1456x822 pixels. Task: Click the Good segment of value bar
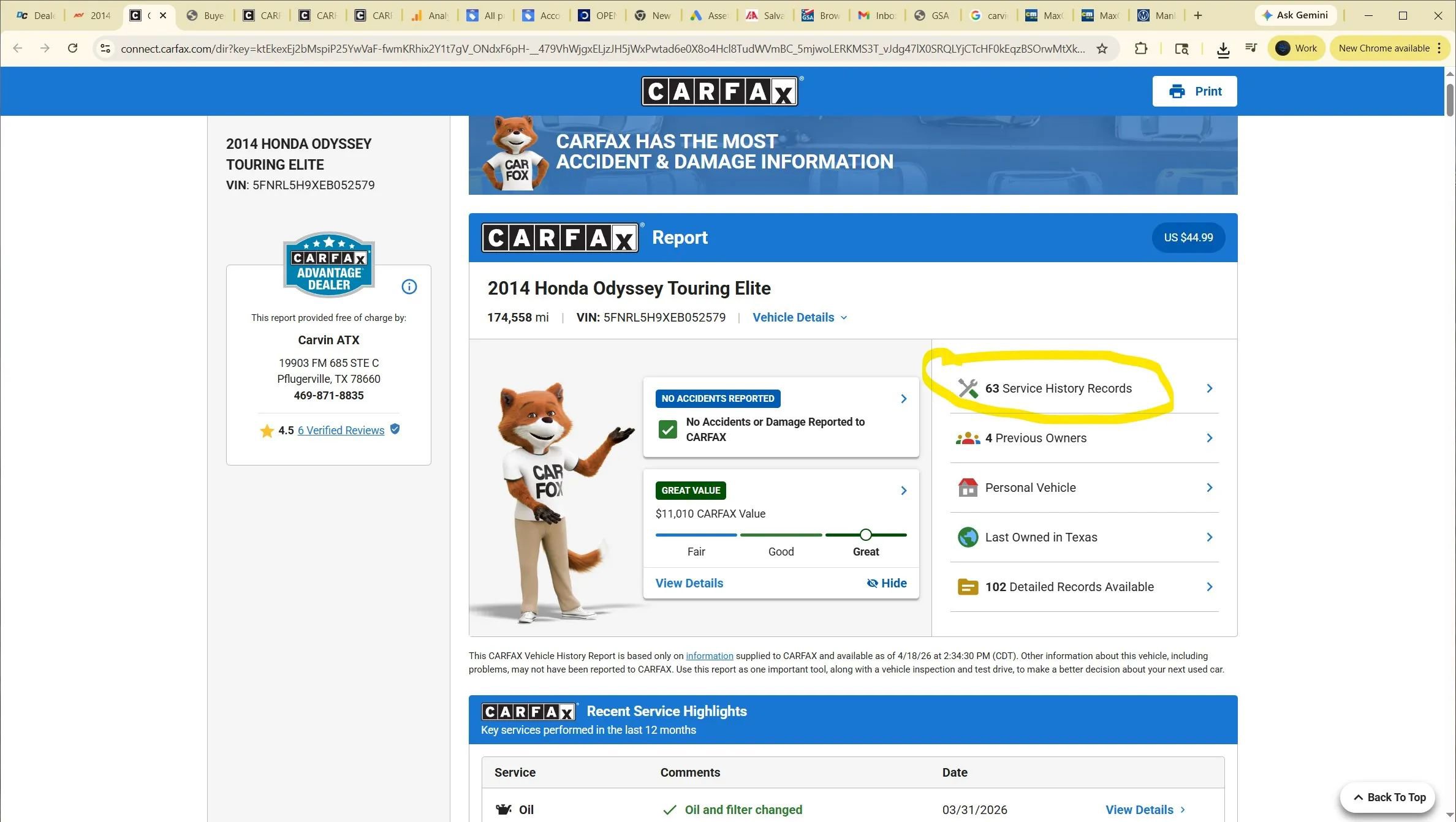point(781,535)
